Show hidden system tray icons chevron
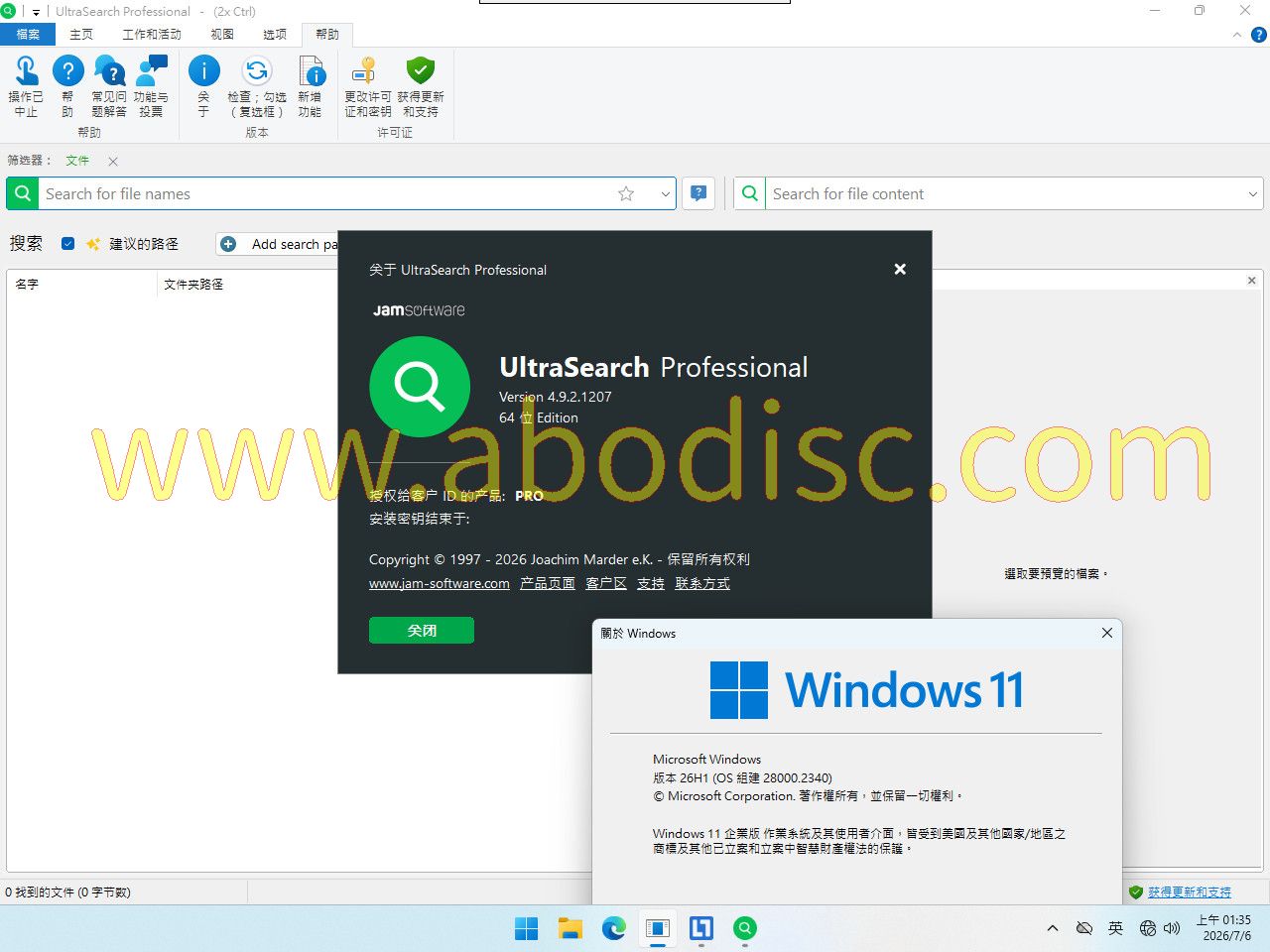This screenshot has width=1270, height=952. 1053,928
